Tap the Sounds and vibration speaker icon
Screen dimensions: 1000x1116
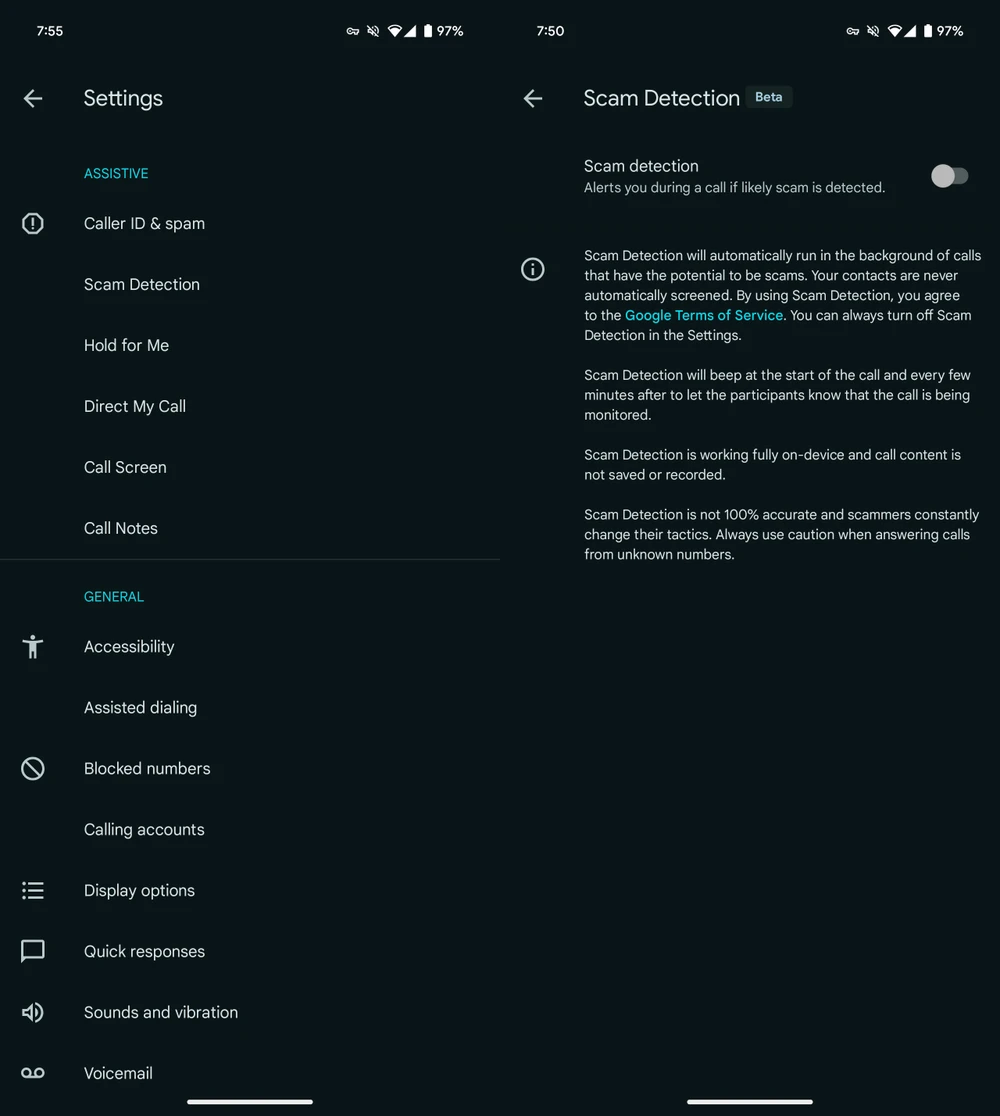(33, 1013)
